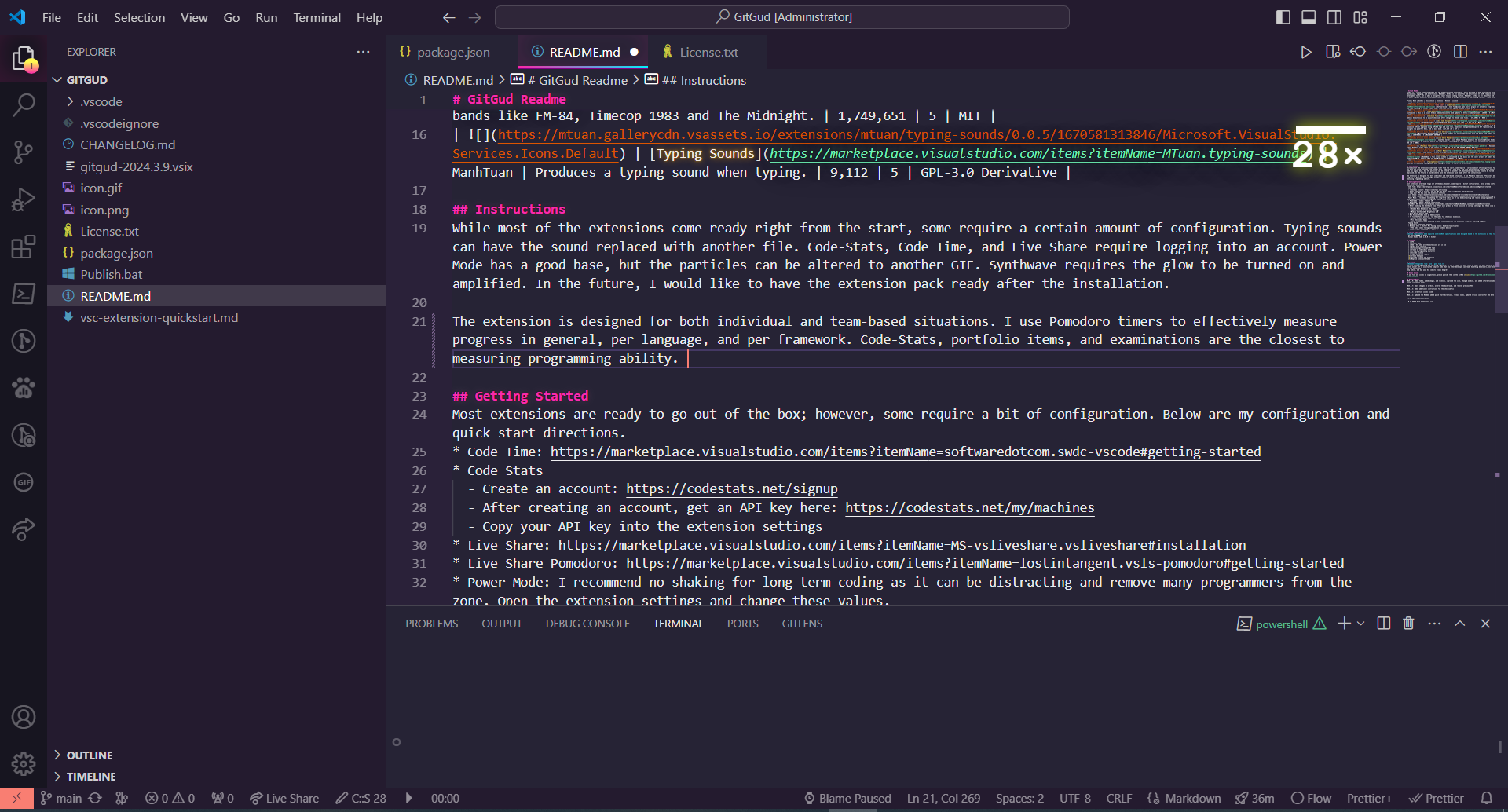
Task: Click the codestats.net/signup link
Action: 731,488
